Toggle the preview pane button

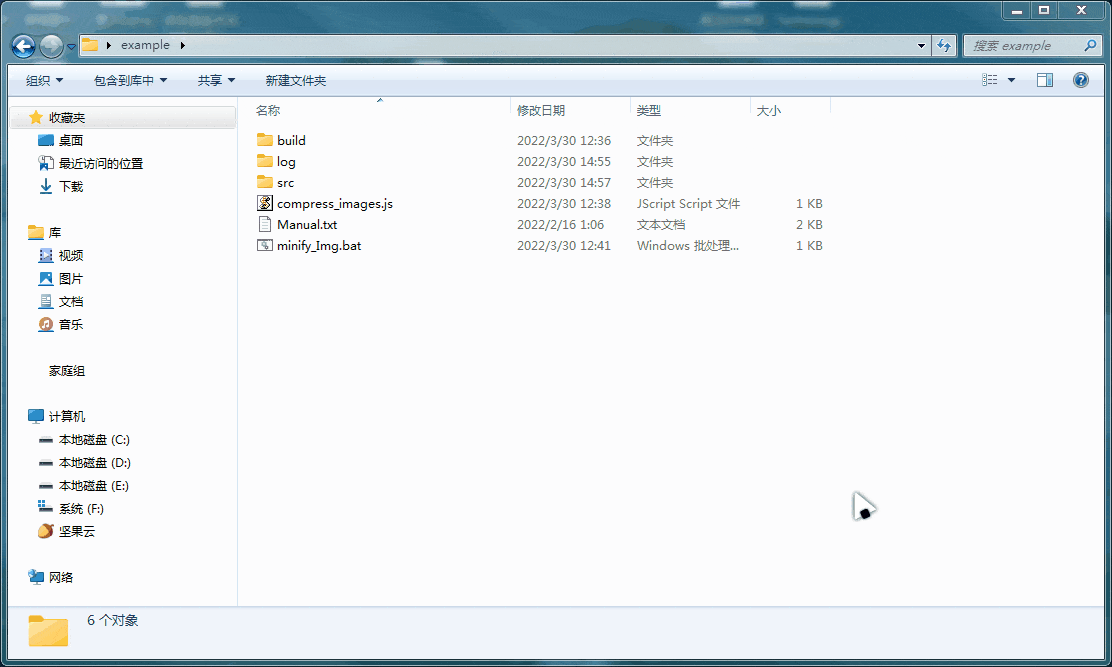1045,80
